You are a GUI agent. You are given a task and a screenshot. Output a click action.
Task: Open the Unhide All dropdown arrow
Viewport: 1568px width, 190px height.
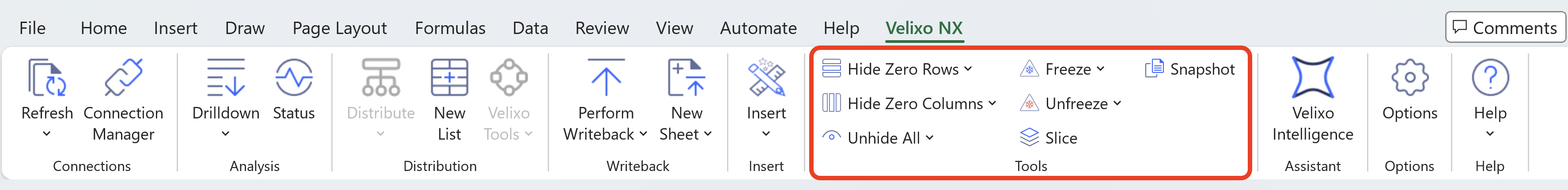(x=929, y=138)
